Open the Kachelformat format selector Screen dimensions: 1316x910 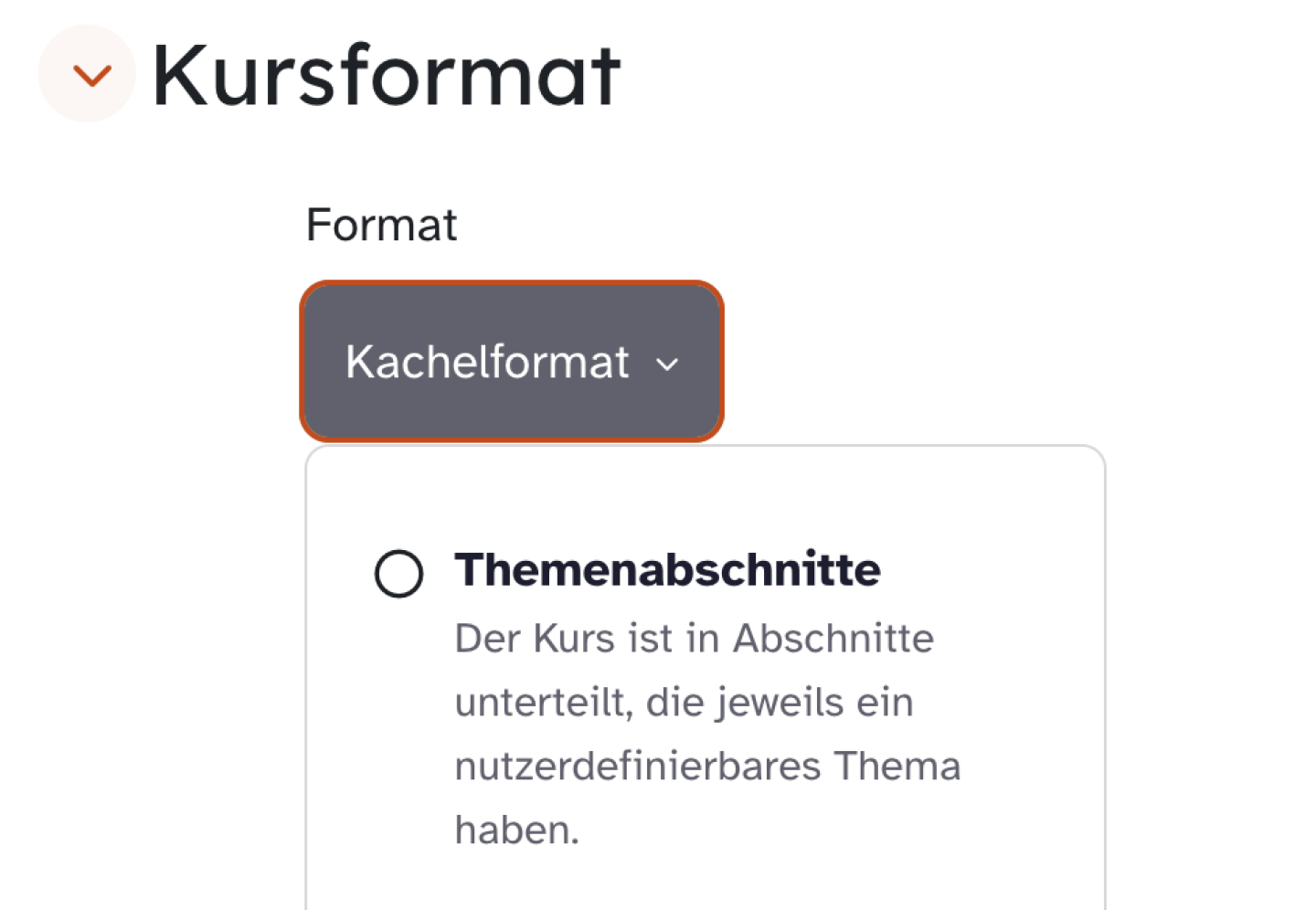510,362
